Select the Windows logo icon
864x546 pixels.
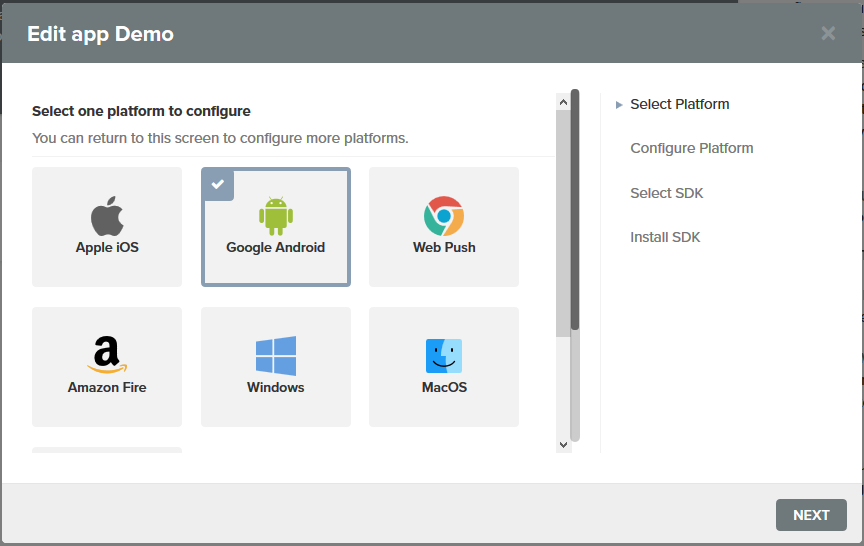276,356
